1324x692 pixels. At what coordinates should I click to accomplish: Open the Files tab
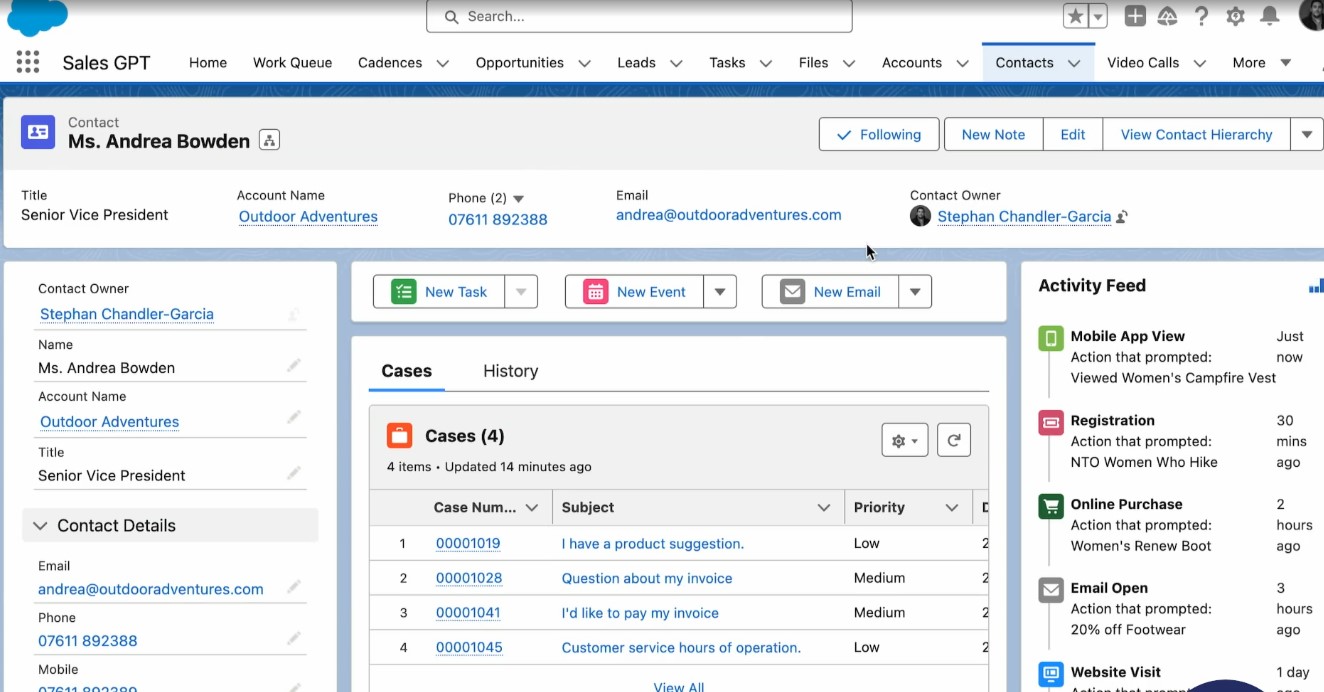click(x=813, y=62)
